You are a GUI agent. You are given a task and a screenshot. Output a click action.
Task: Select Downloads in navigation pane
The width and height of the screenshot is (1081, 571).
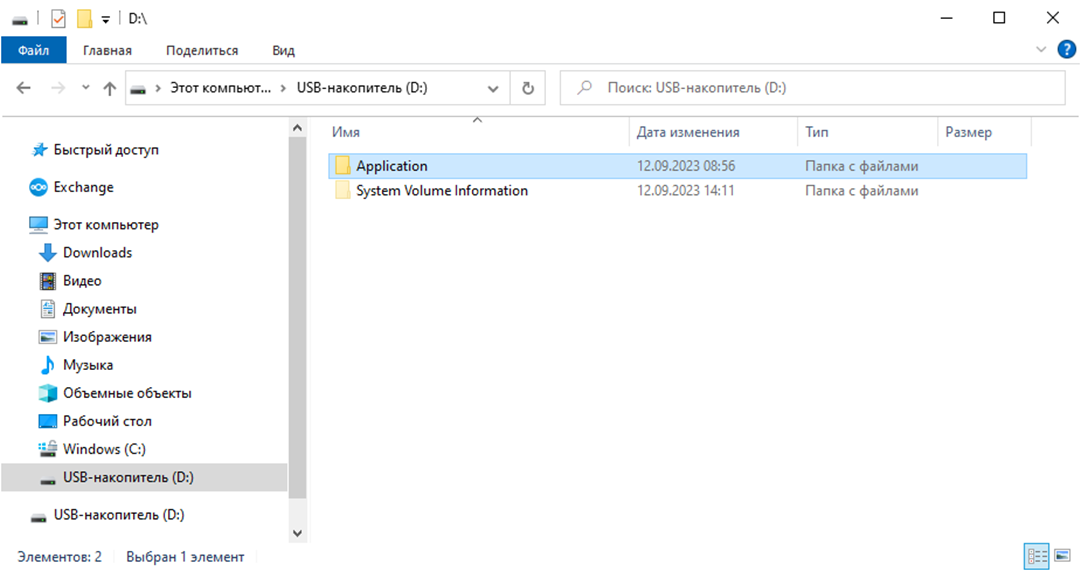coord(97,253)
